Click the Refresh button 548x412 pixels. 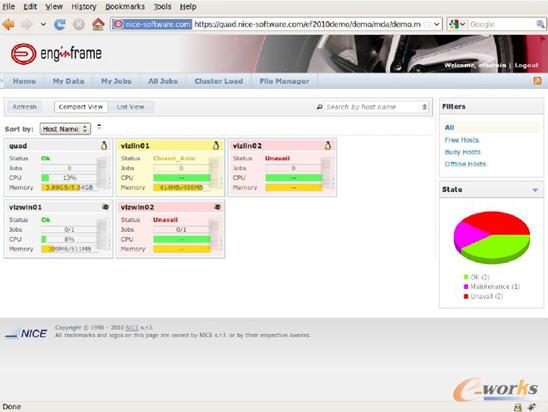pos(24,107)
